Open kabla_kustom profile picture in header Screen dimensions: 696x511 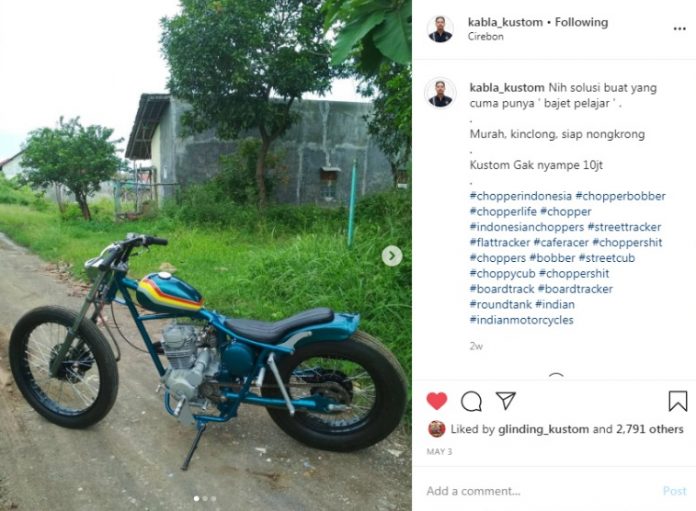(x=440, y=29)
